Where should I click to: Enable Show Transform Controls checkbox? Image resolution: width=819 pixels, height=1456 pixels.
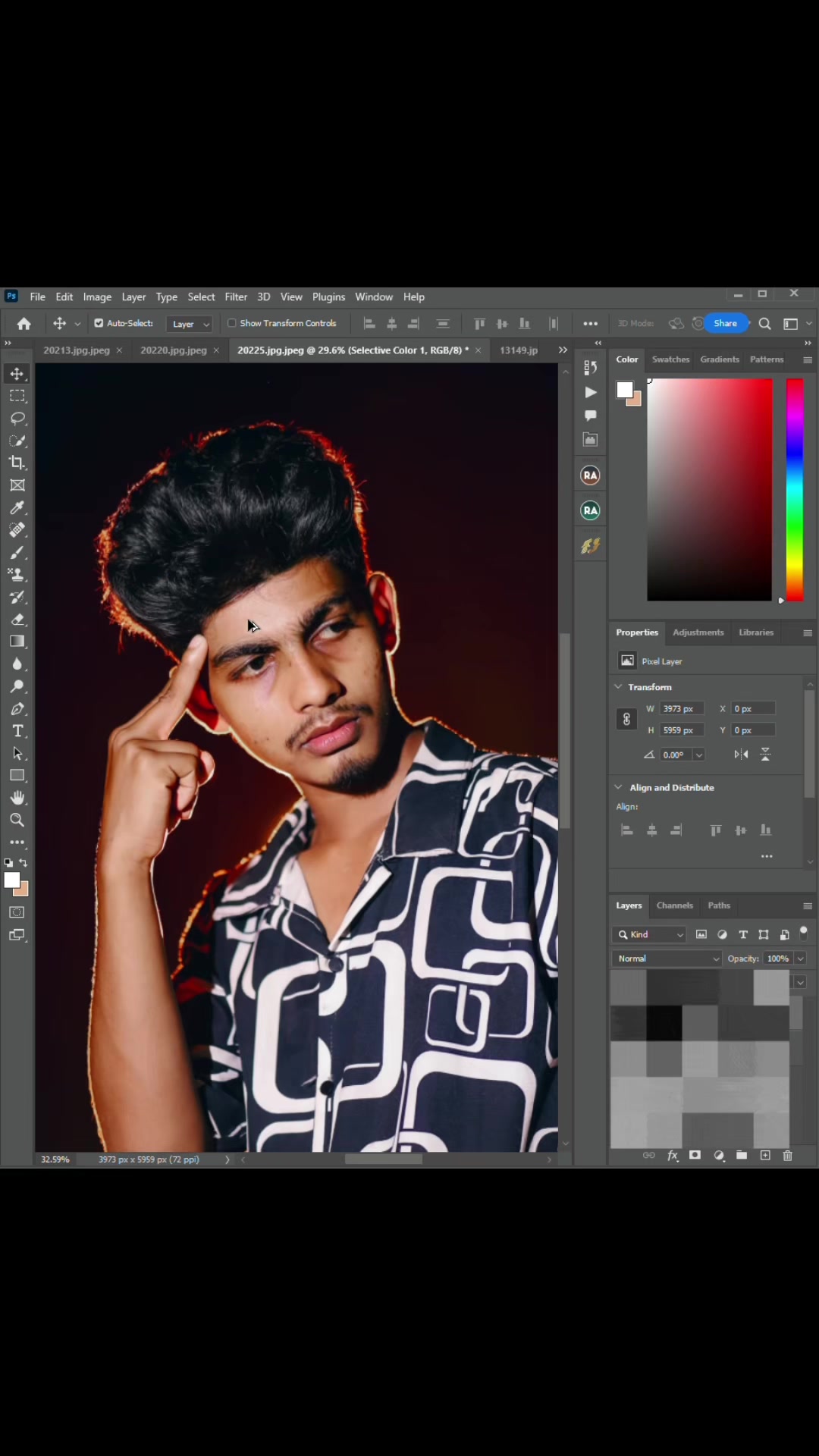(x=232, y=323)
